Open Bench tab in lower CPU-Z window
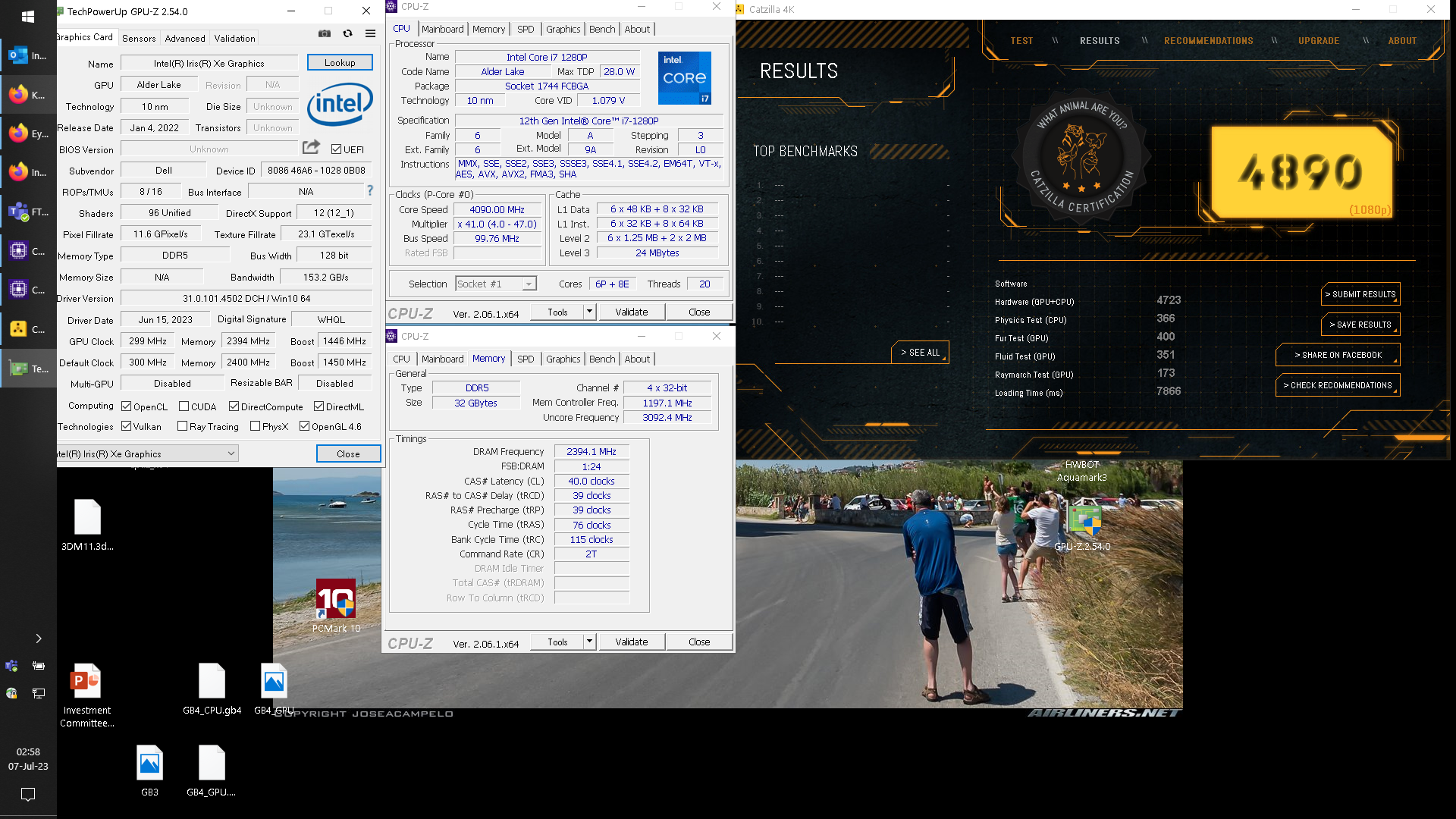The height and width of the screenshot is (819, 1456). pos(602,359)
